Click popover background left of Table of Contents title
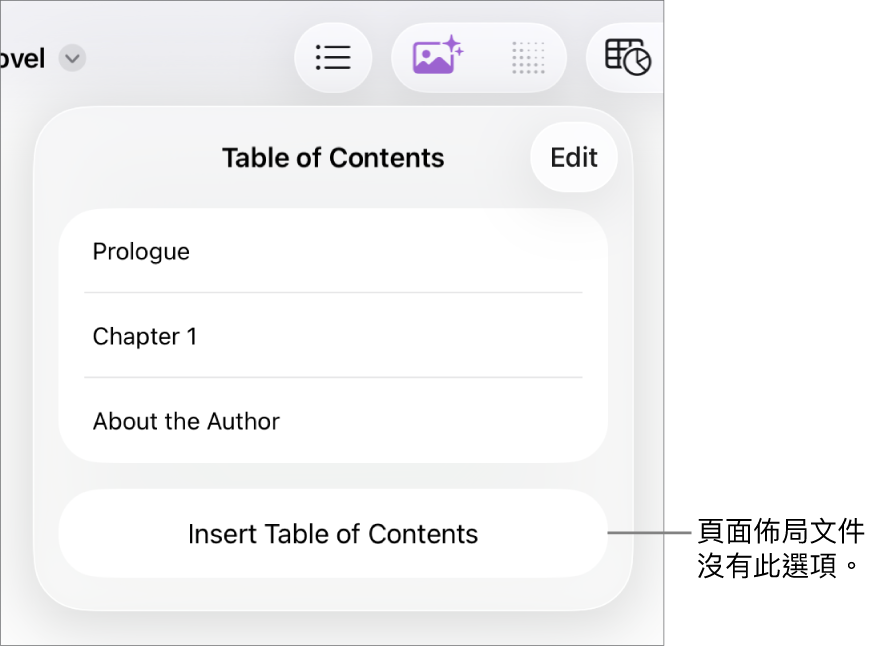Screen dimensions: 884x646 tap(120, 158)
